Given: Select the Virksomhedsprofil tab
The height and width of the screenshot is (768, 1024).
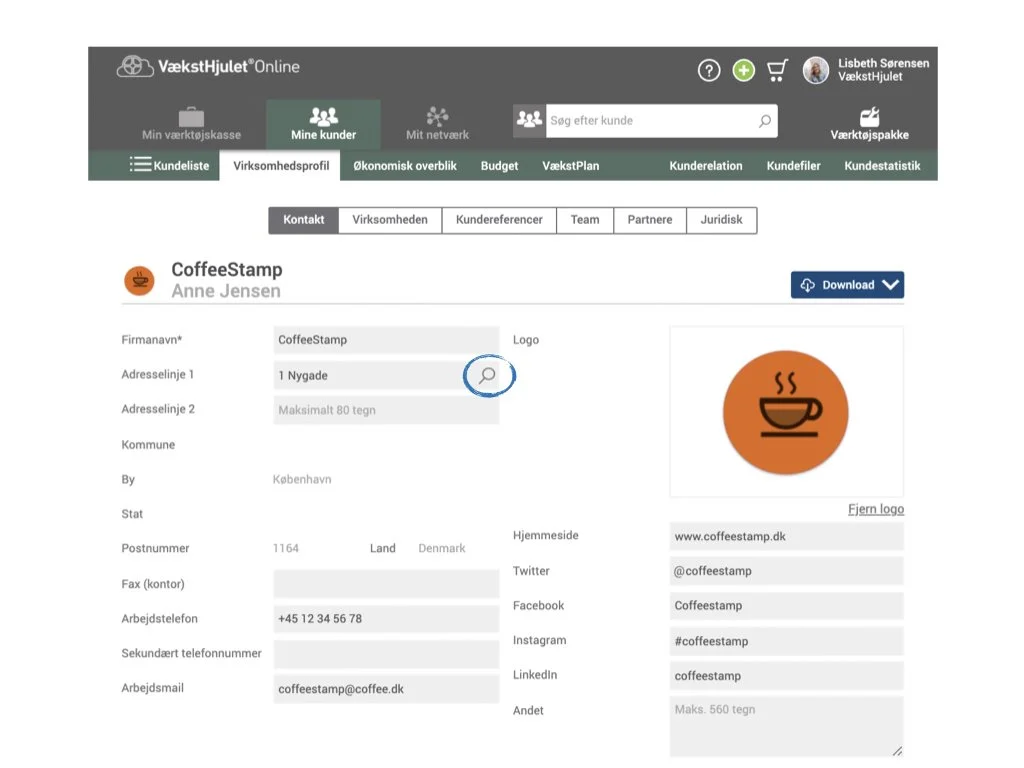Looking at the screenshot, I should tap(281, 165).
